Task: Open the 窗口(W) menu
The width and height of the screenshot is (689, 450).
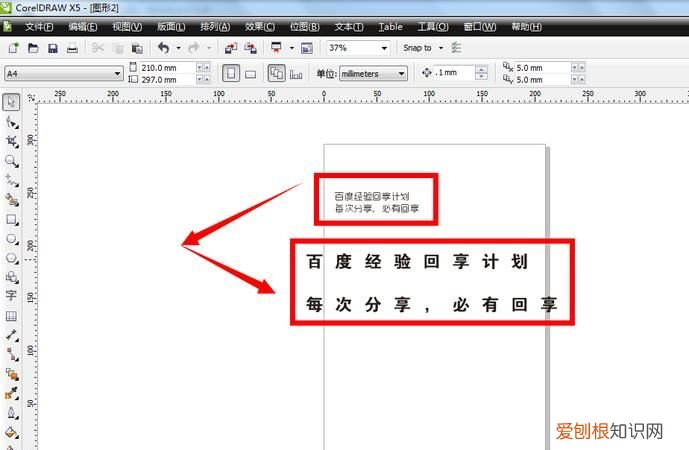Action: (x=479, y=27)
